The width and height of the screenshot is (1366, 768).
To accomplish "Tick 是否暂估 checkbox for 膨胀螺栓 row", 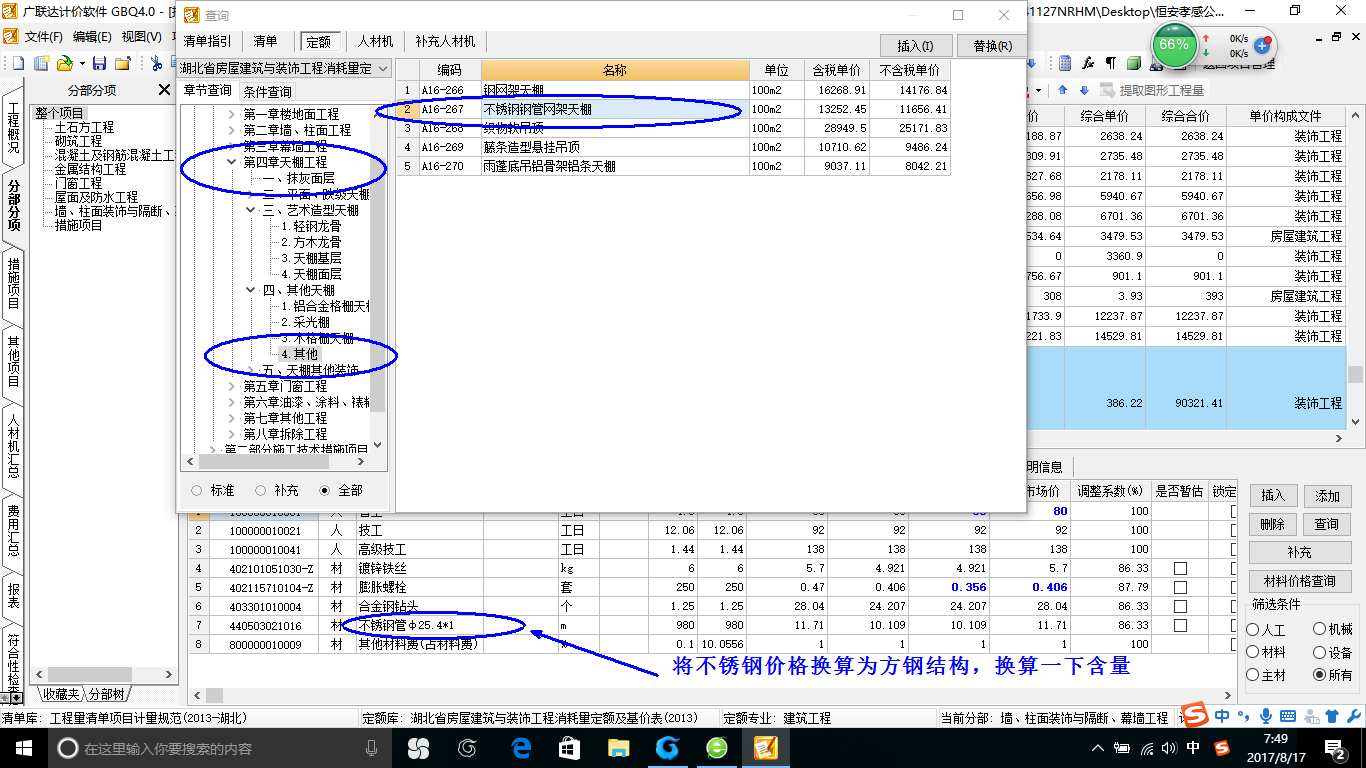I will tap(1180, 587).
